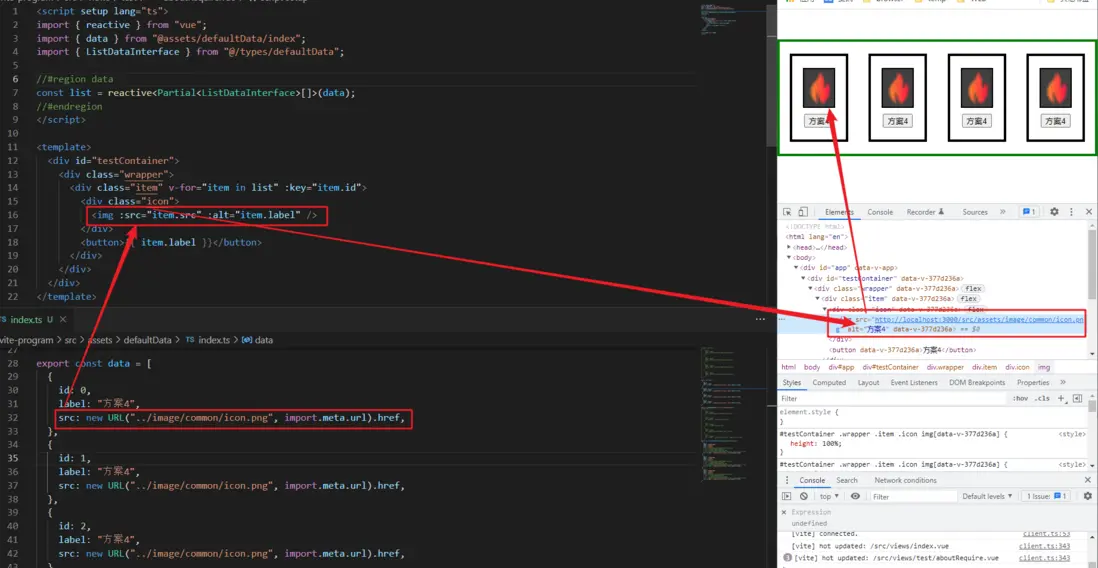Viewport: 1098px width, 568px height.
Task: Remove the live Expression entry
Action: 784,512
